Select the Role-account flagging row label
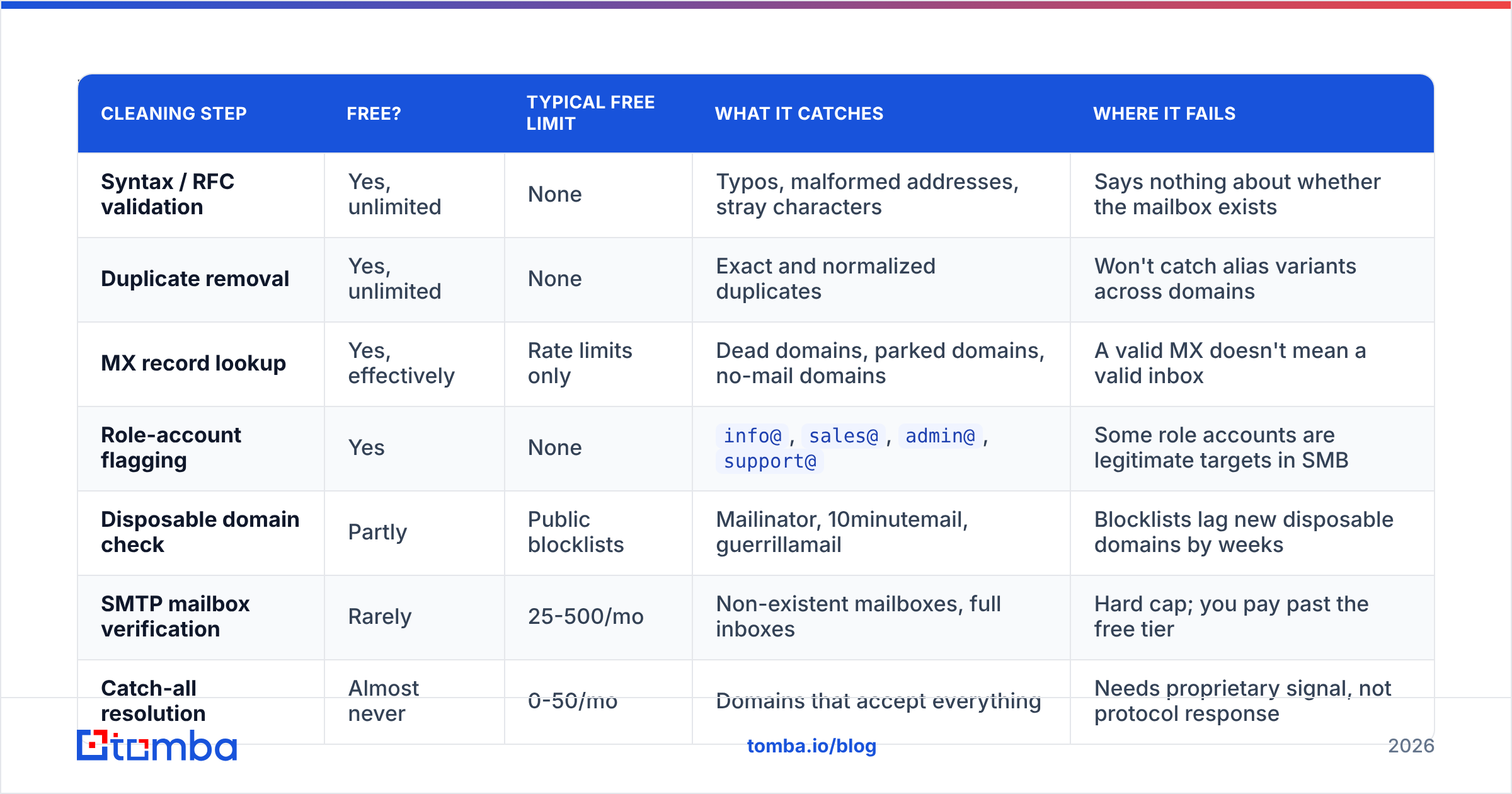1512x794 pixels. pos(171,447)
